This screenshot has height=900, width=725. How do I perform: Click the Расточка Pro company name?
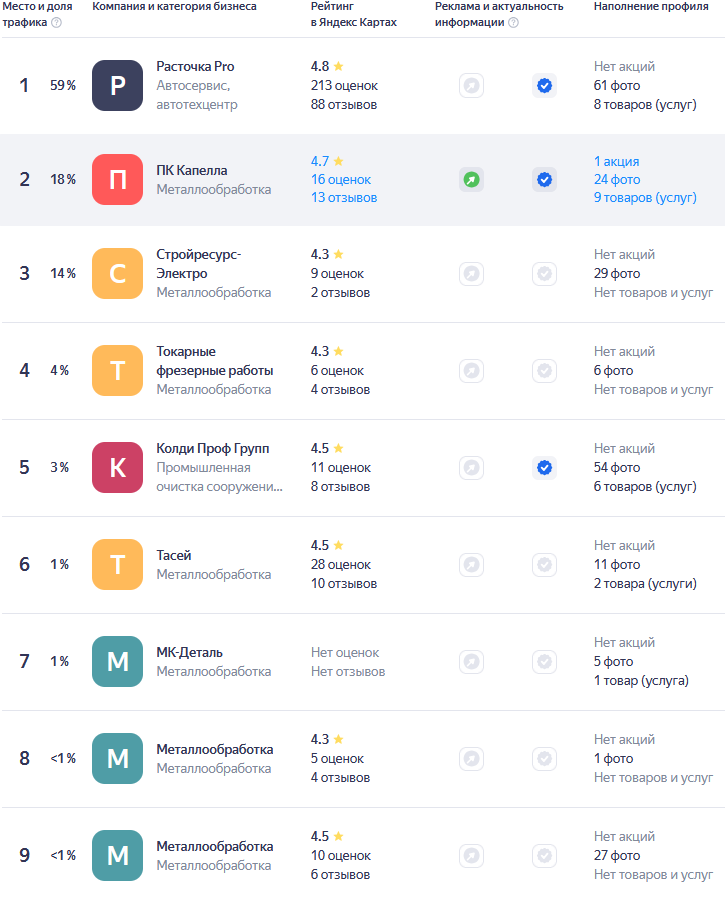pos(195,67)
